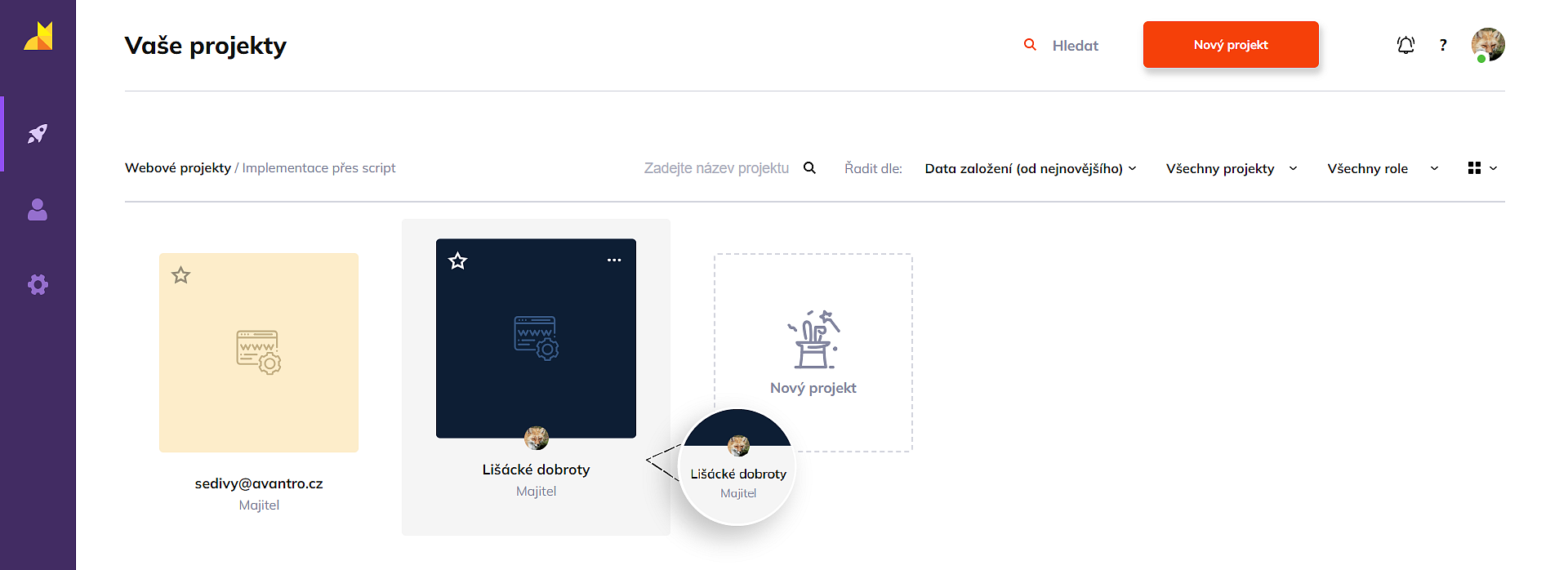Select the Webové projekty tab
The image size is (1568, 570).
(x=178, y=168)
